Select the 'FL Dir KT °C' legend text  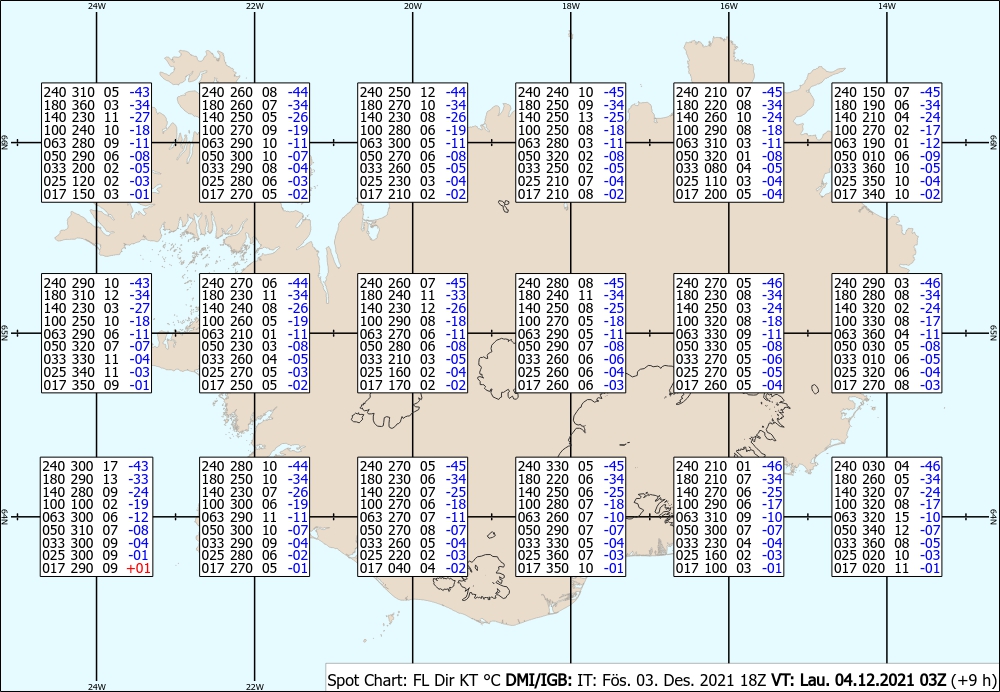457,680
